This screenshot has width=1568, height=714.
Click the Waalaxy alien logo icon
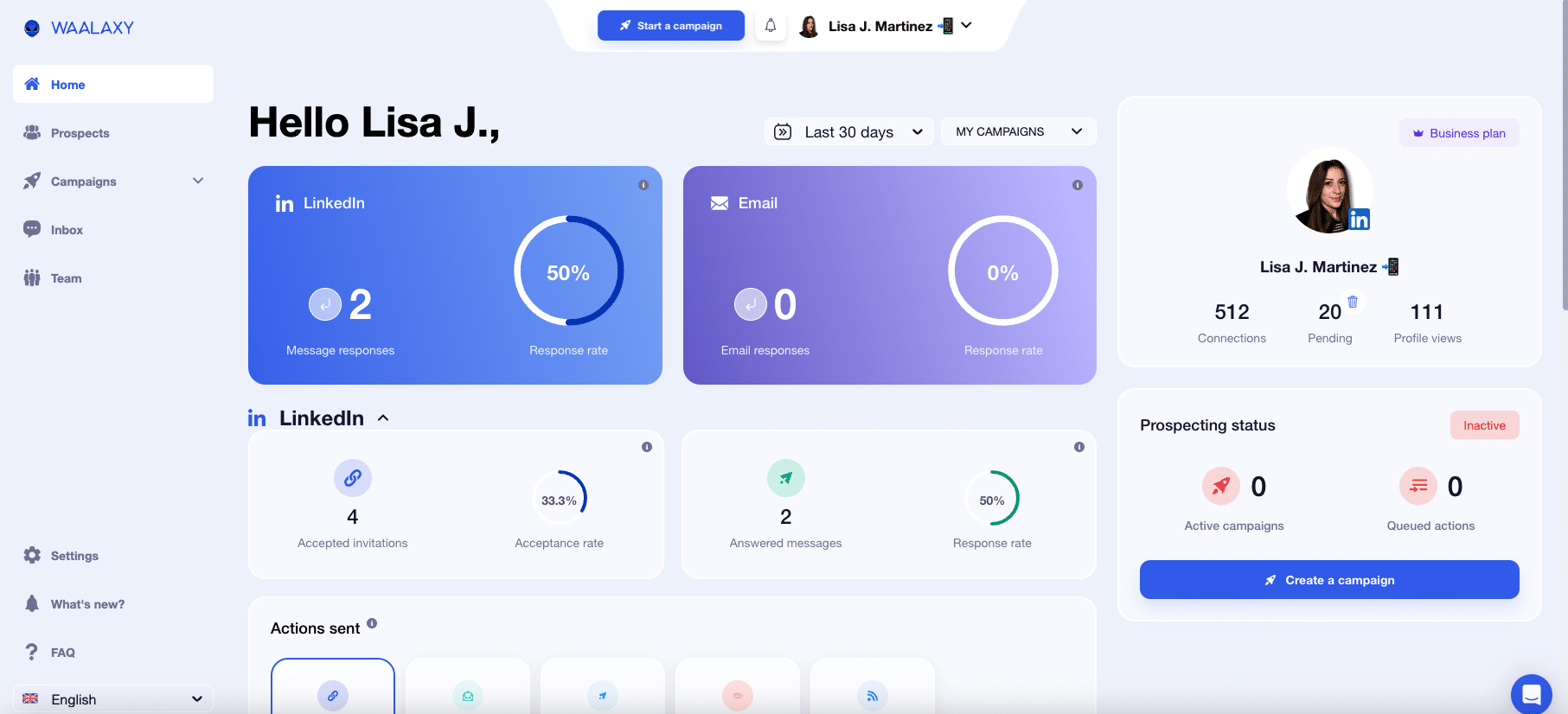[32, 28]
